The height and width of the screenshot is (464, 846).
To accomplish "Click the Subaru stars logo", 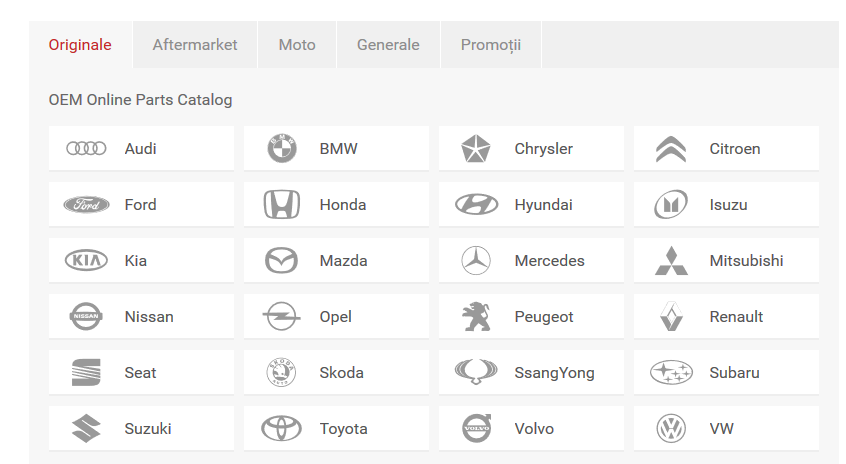I will (x=671, y=373).
